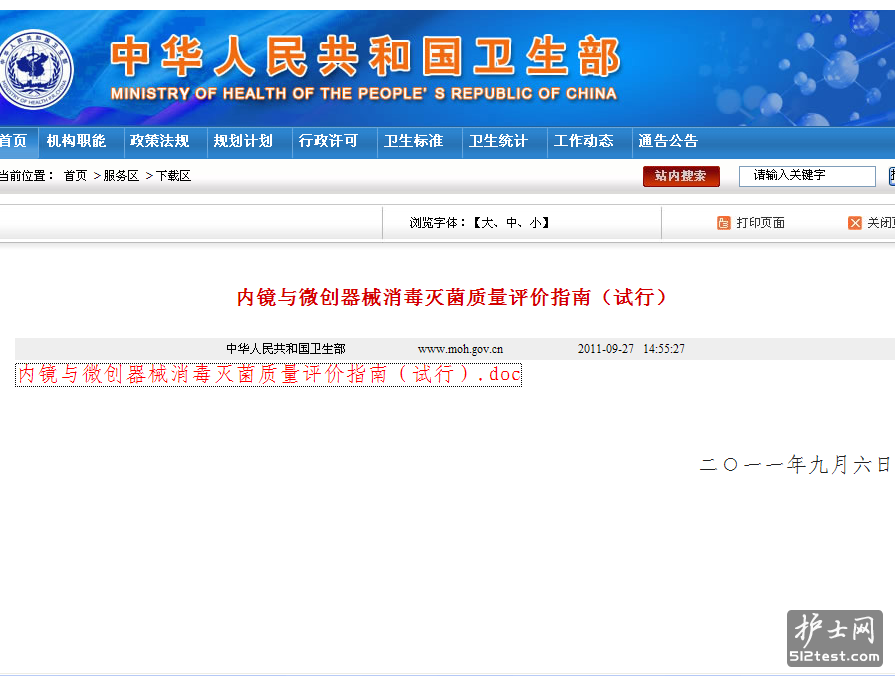Click 服务区 in the breadcrumb path

(121, 176)
